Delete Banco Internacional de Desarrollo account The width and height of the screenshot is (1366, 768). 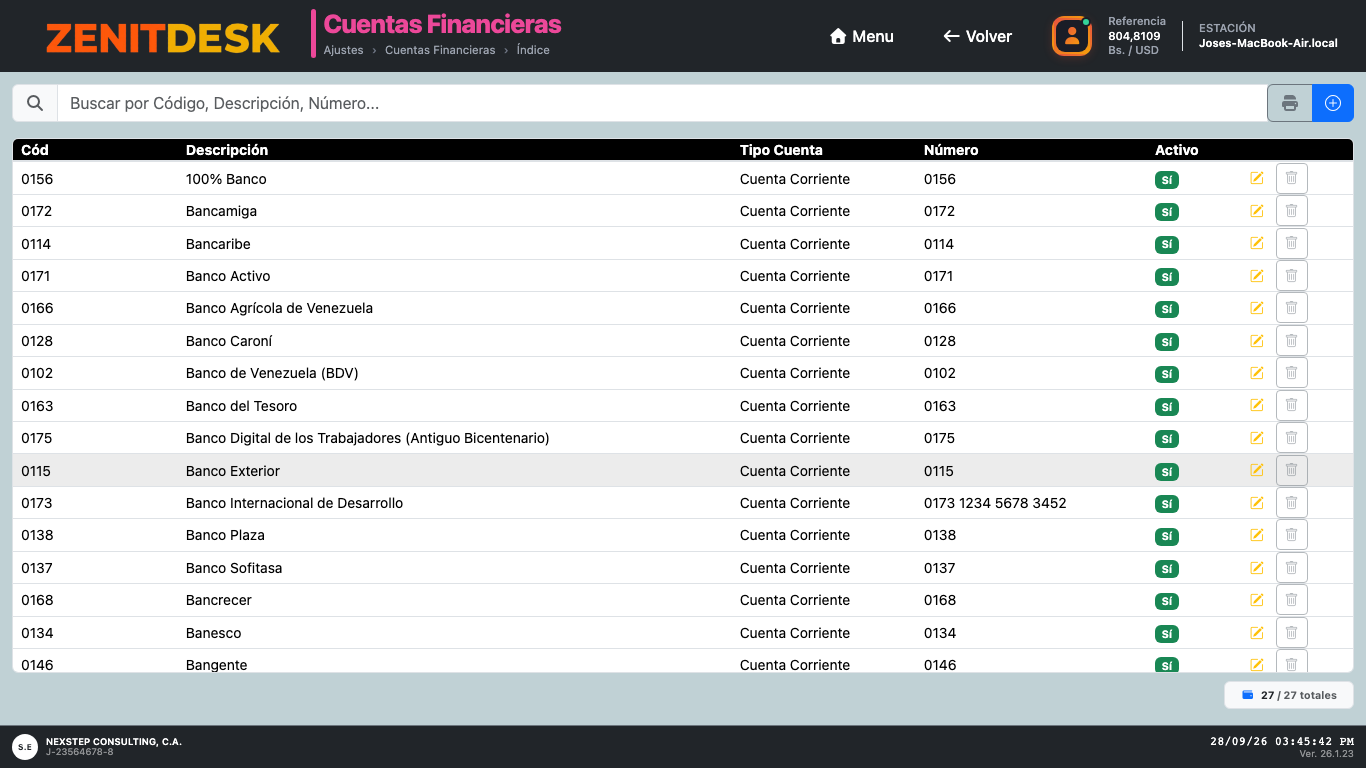point(1291,502)
